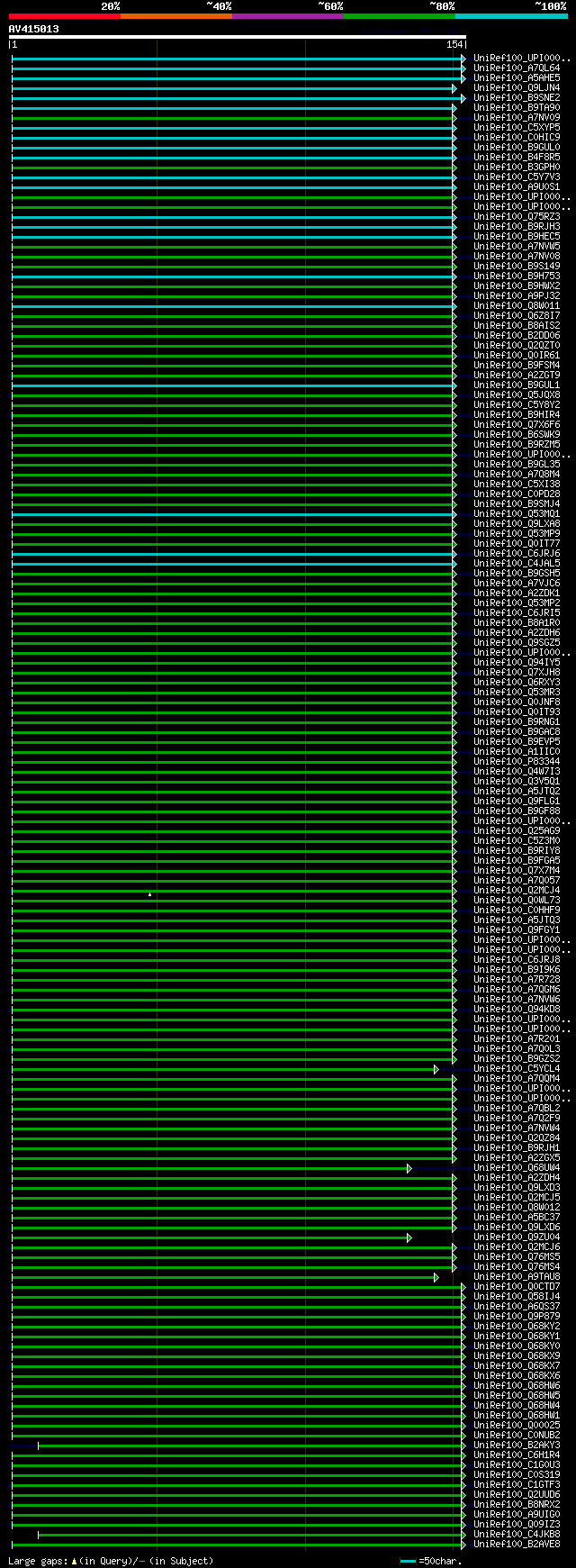The image size is (576, 1568).
Task: Select the UniRef100_Q94KD8 label
Action: pyautogui.click(x=517, y=1010)
